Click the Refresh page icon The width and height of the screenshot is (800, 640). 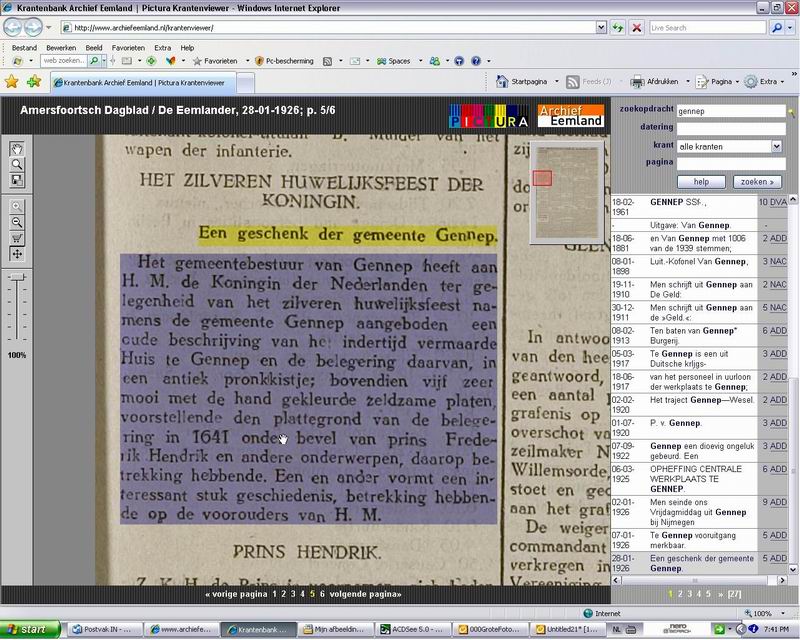pyautogui.click(x=618, y=28)
